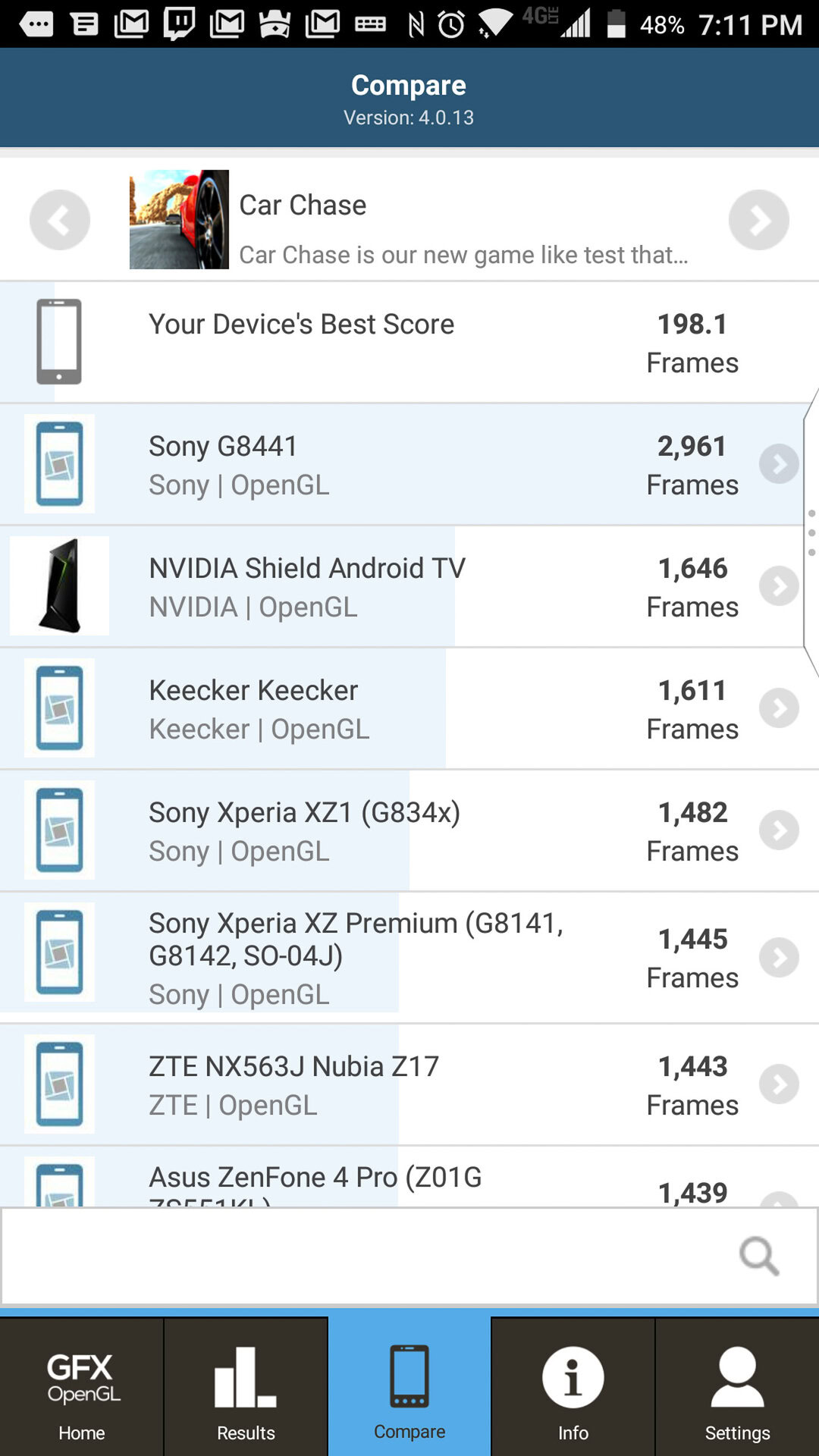This screenshot has height=1456, width=819.
Task: Tap Your Device's phone icon
Action: coord(59,341)
